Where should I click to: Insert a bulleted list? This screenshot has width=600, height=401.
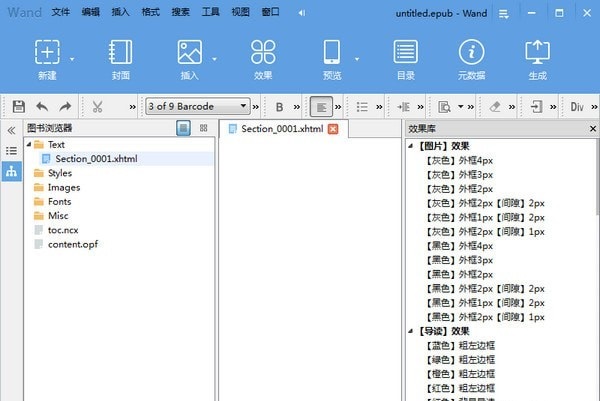362,107
